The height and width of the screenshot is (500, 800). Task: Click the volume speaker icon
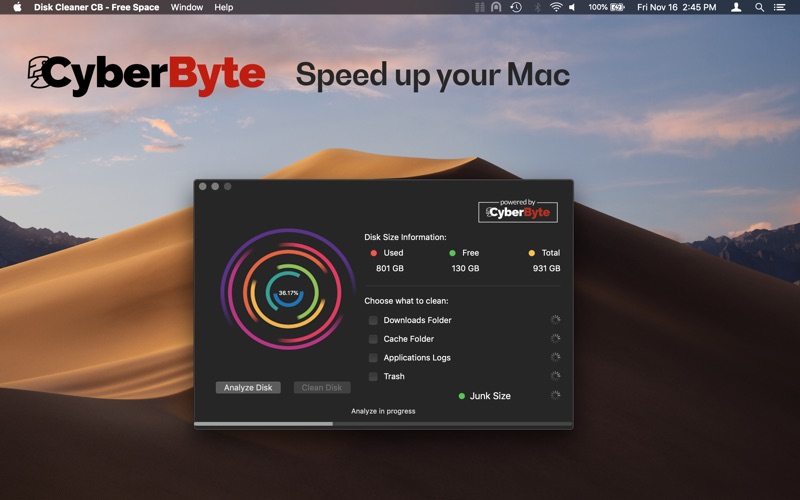572,7
